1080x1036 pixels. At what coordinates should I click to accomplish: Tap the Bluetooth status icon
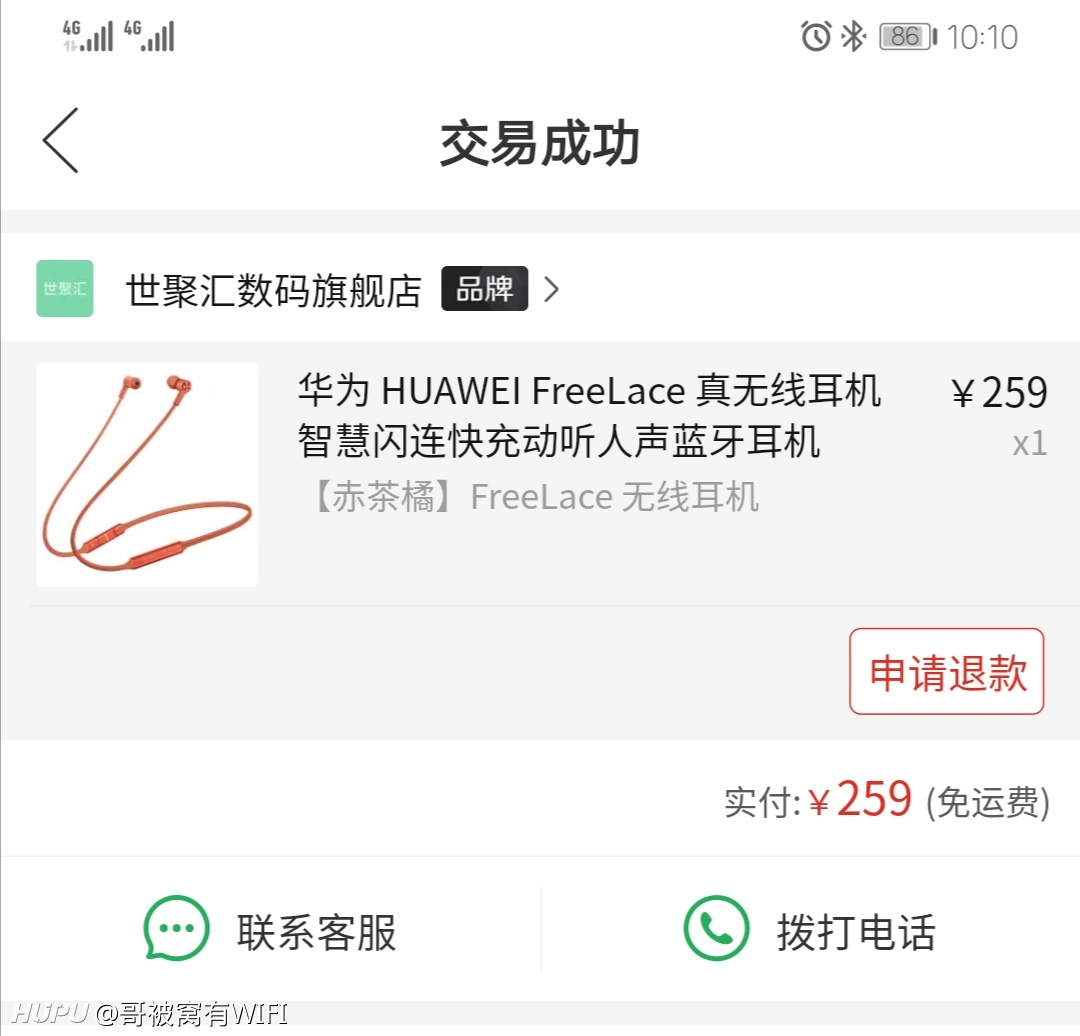853,36
